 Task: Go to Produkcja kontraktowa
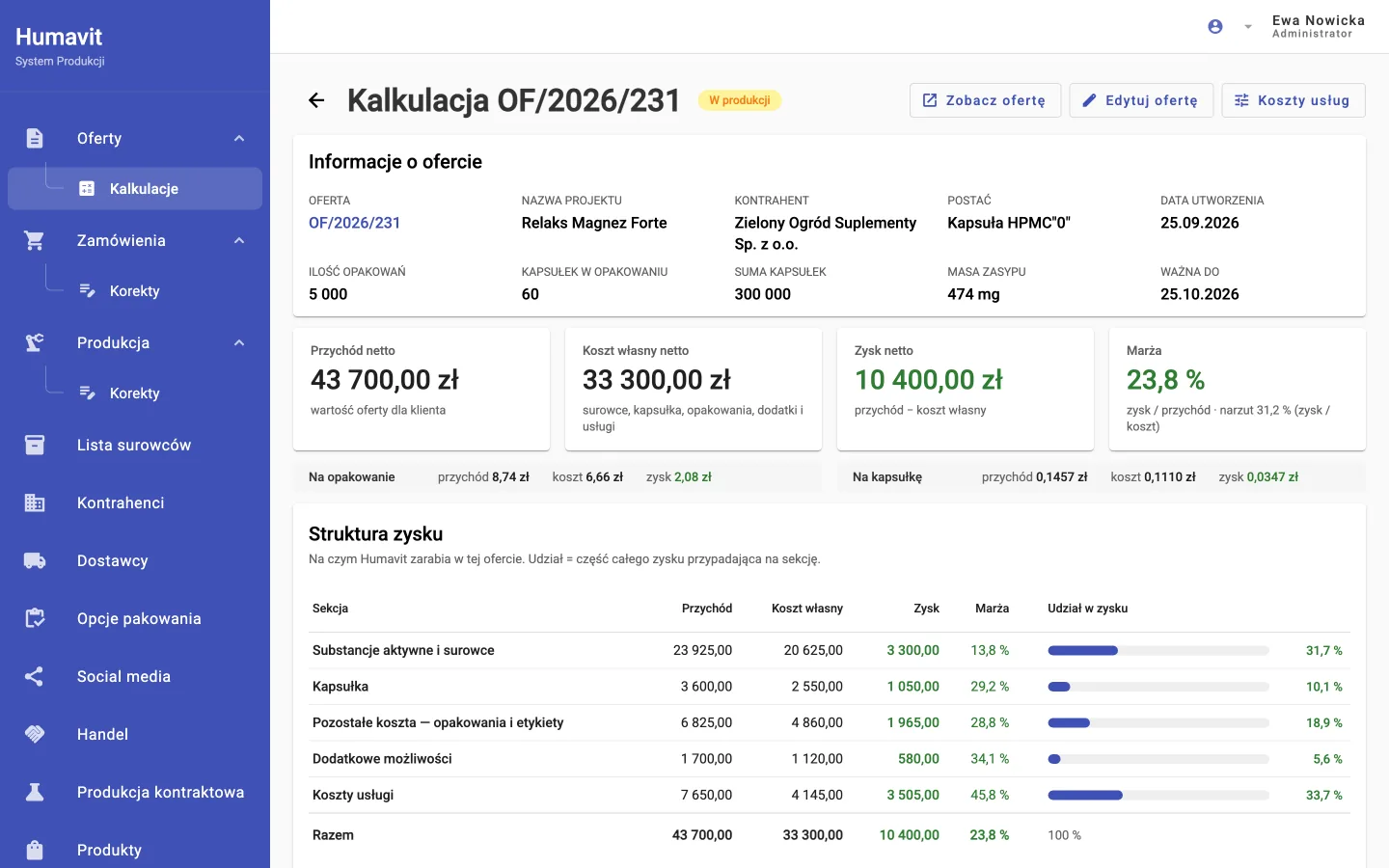(135, 792)
